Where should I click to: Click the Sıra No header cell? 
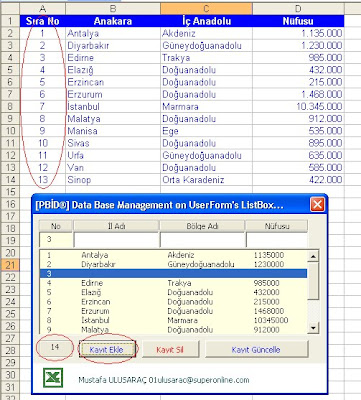tap(42, 21)
